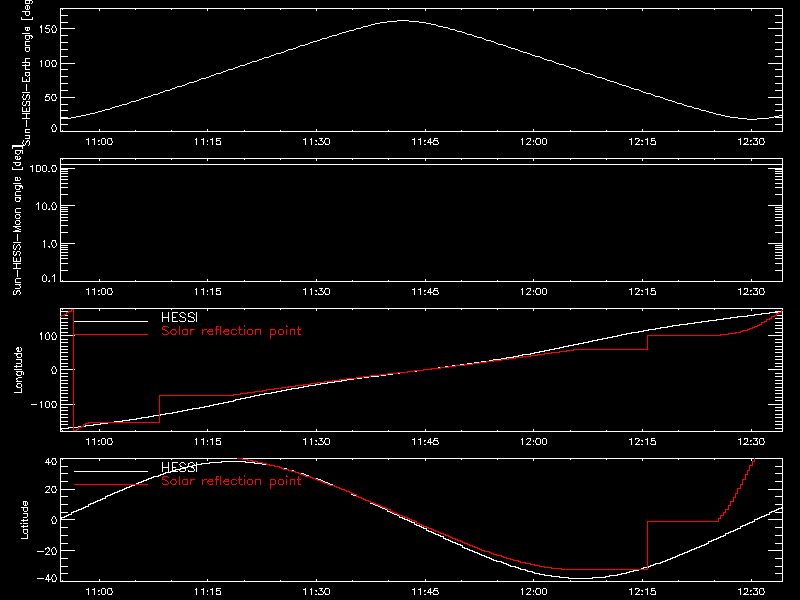Click white HESSI legend line in Longitude panel
Image resolution: width=800 pixels, height=600 pixels.
111,321
